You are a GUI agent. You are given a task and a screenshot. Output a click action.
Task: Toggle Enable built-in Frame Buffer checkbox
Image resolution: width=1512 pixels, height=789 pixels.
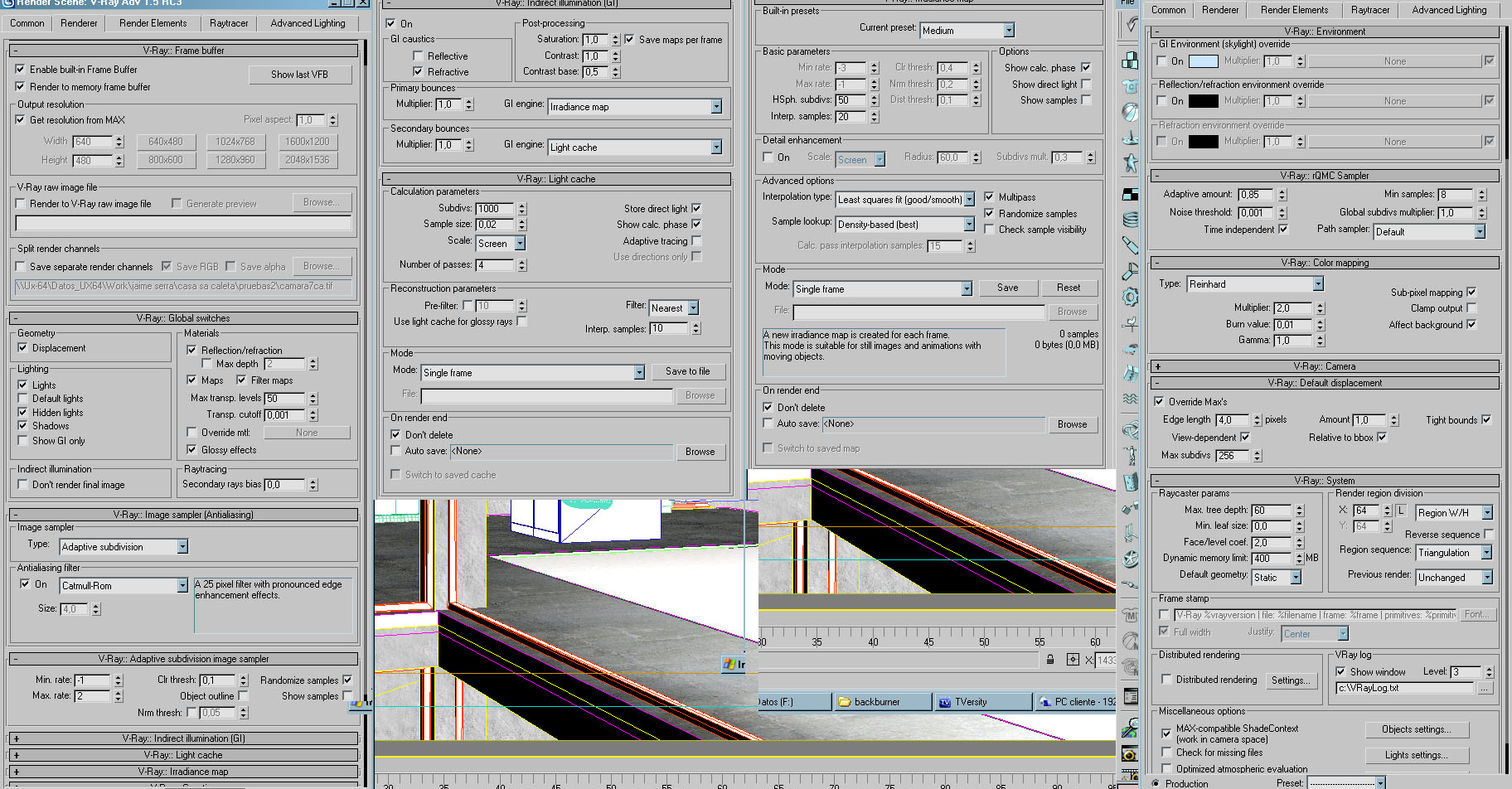coord(20,70)
